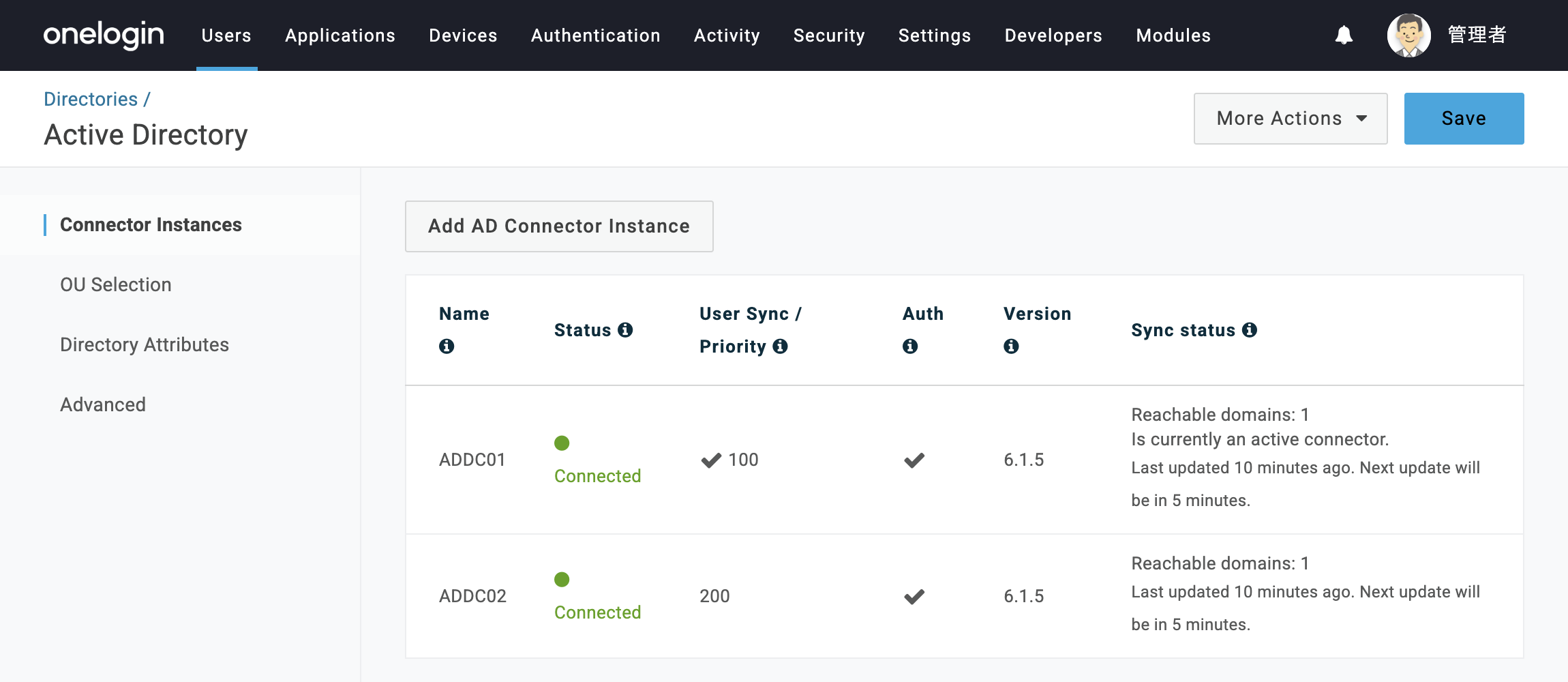Viewport: 1568px width, 682px height.
Task: Open the Activity menu
Action: [727, 35]
